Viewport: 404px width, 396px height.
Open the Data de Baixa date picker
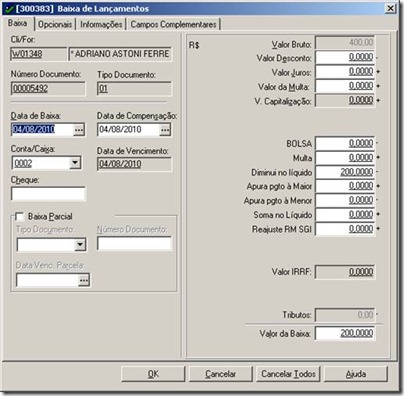coord(79,130)
